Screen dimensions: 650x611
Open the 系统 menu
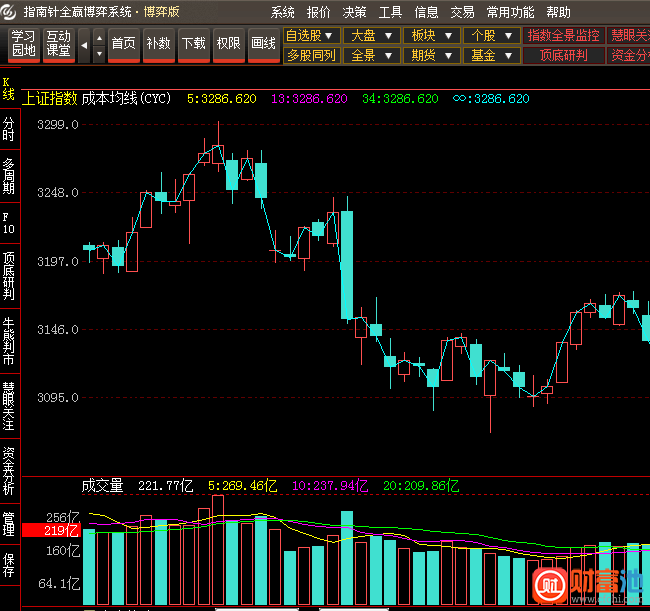(283, 12)
